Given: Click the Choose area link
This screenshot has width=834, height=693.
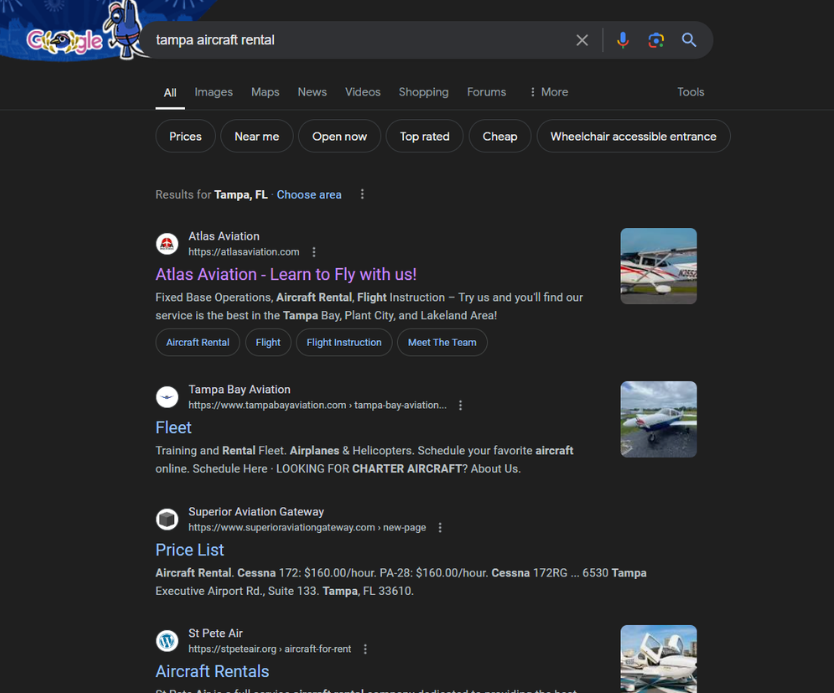Looking at the screenshot, I should click(309, 195).
